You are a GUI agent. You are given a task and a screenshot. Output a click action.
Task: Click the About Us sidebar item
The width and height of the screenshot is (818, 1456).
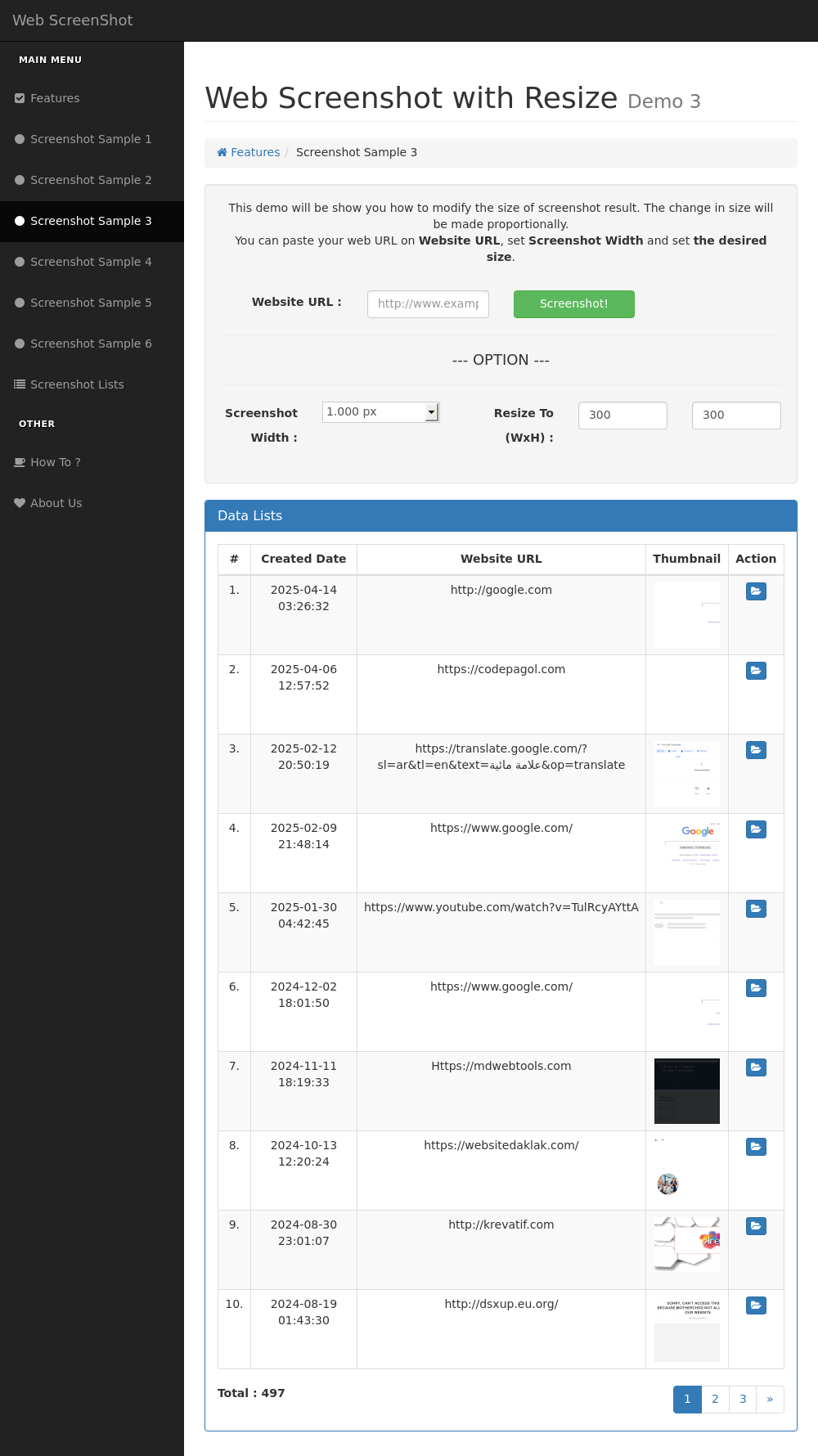(56, 503)
